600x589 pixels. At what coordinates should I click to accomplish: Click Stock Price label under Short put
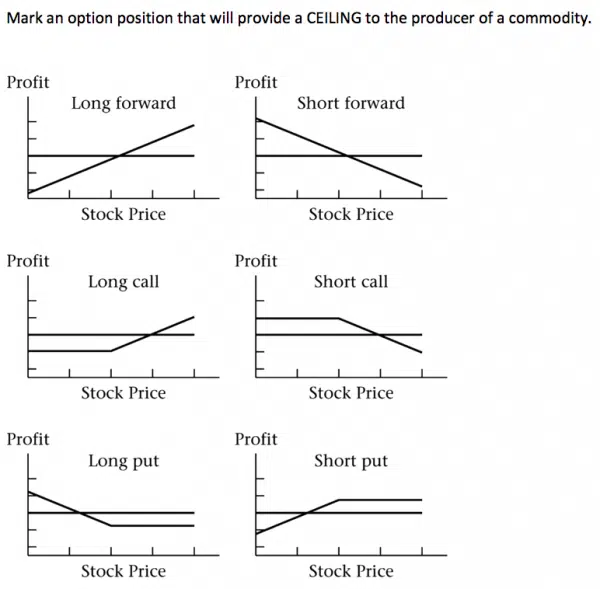[x=351, y=571]
